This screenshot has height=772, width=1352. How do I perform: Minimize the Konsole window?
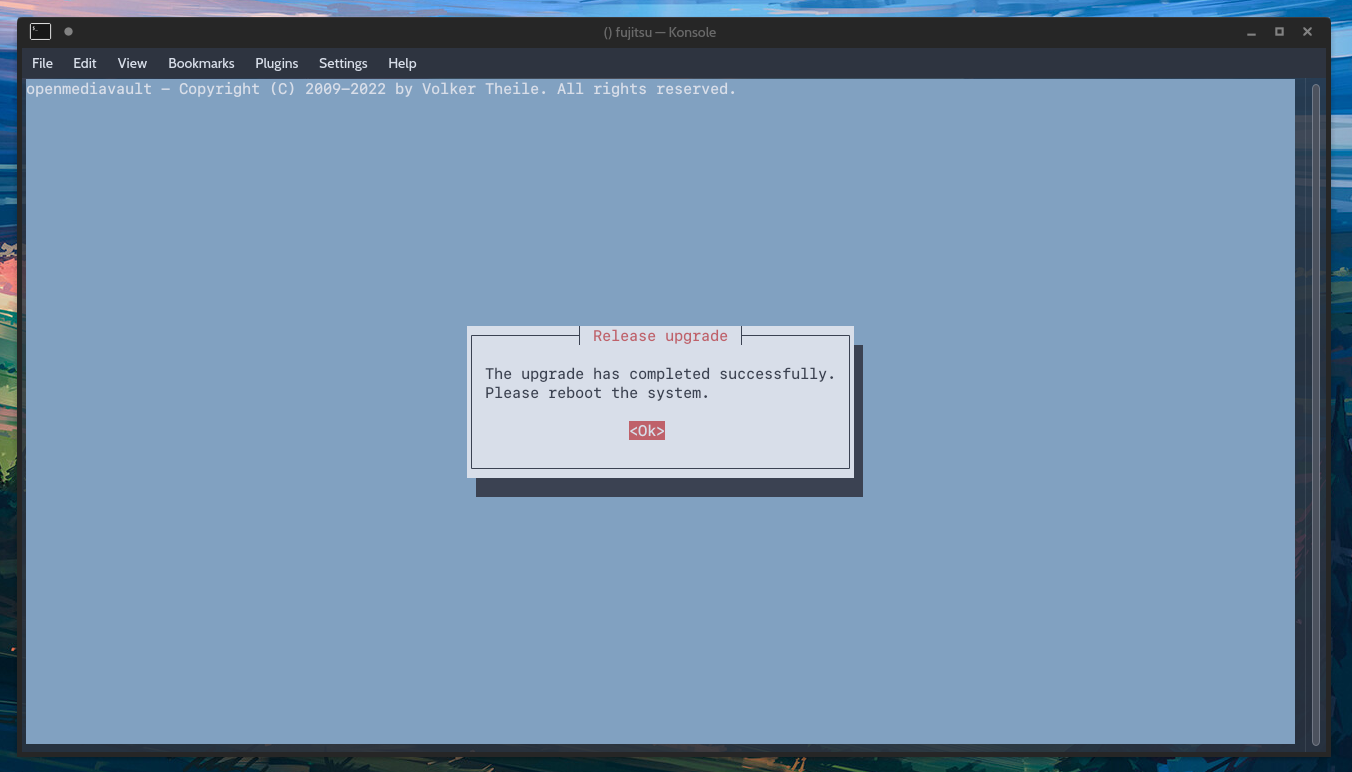[1251, 32]
